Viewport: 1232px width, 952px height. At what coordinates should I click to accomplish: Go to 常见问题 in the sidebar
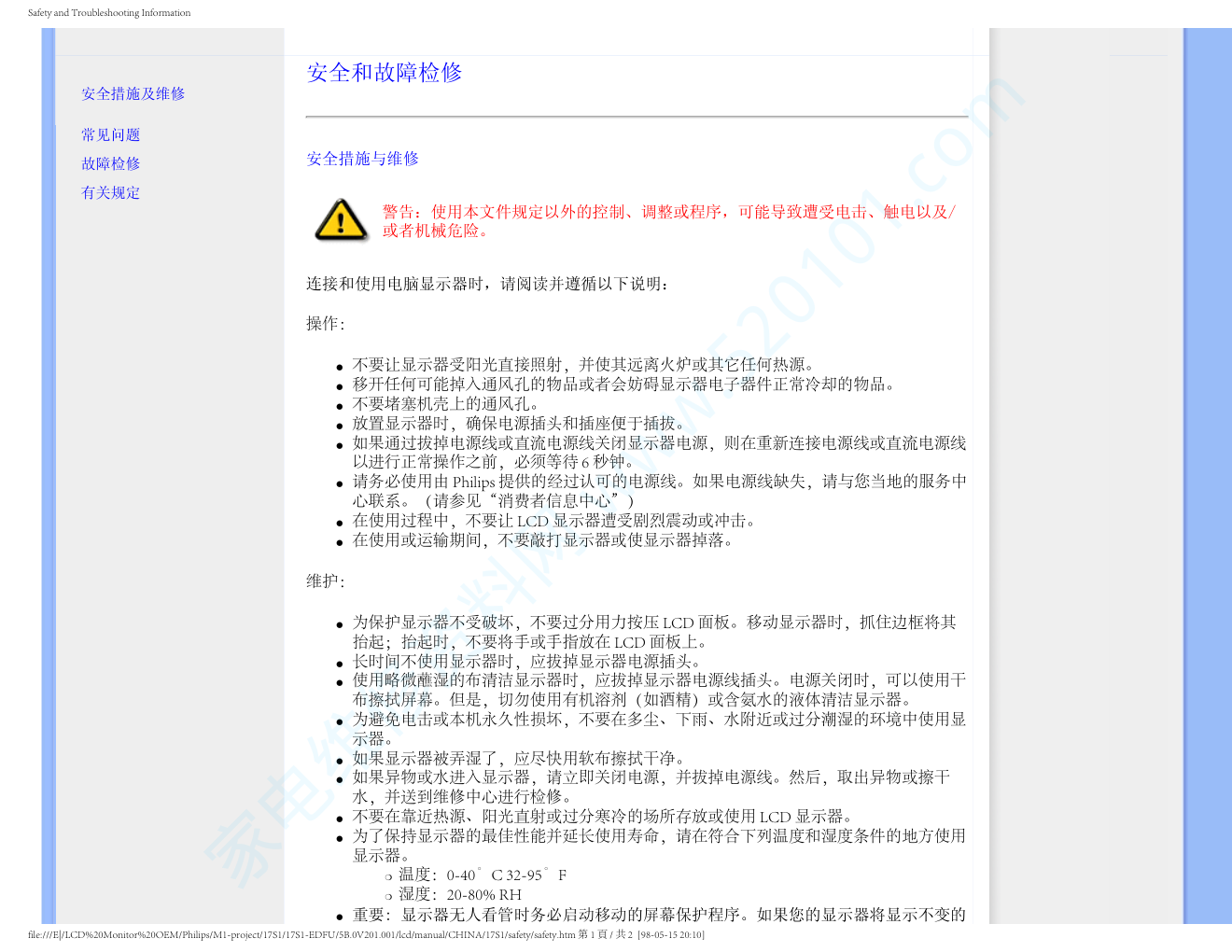coord(110,134)
